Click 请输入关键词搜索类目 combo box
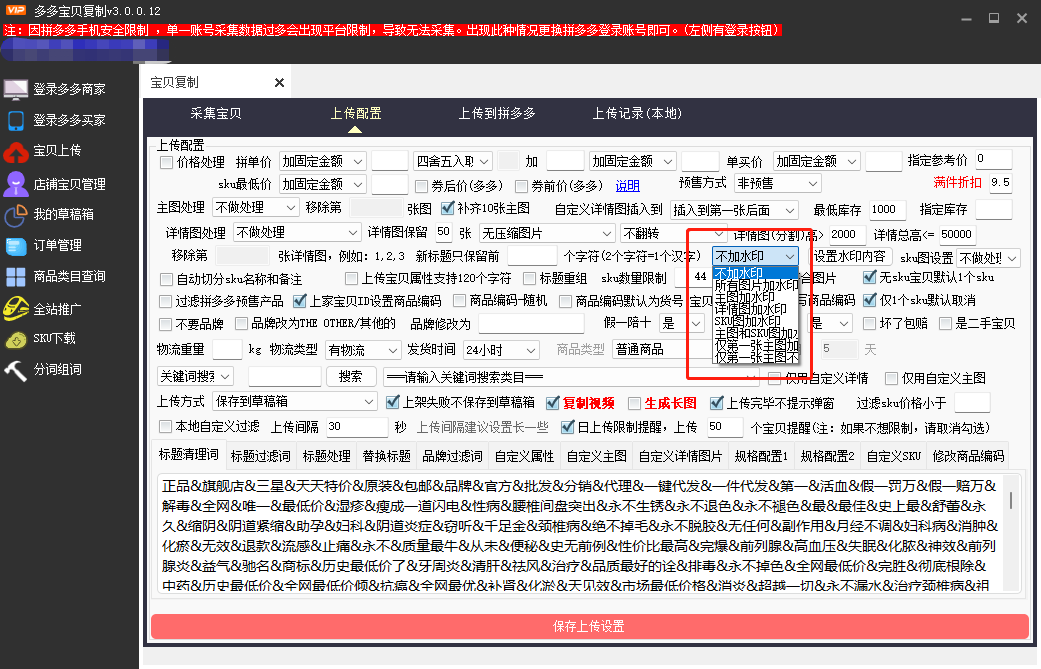The width and height of the screenshot is (1041, 669). 572,377
